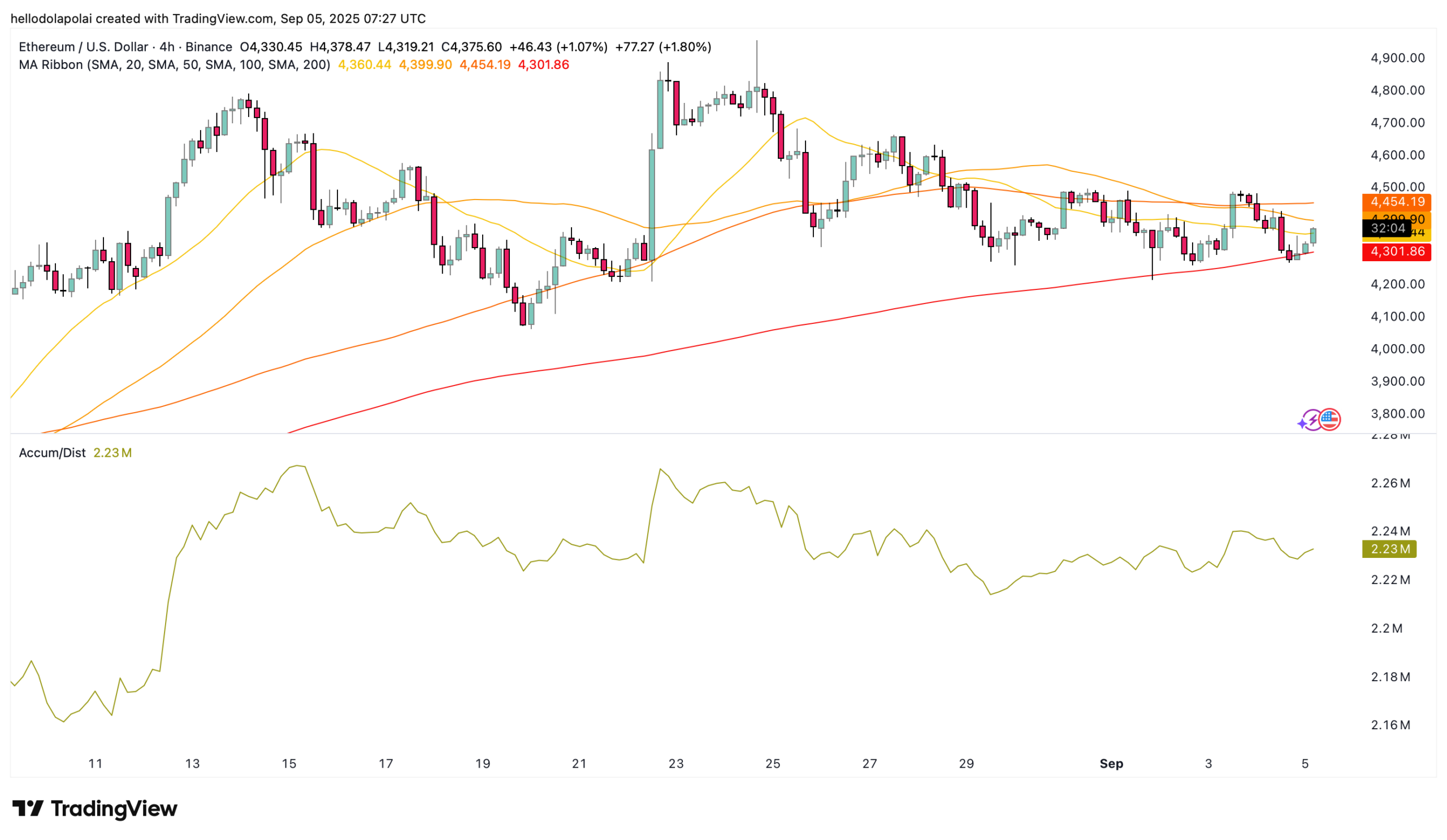
Task: Click the 4,000.00 price axis label
Action: tap(1398, 349)
